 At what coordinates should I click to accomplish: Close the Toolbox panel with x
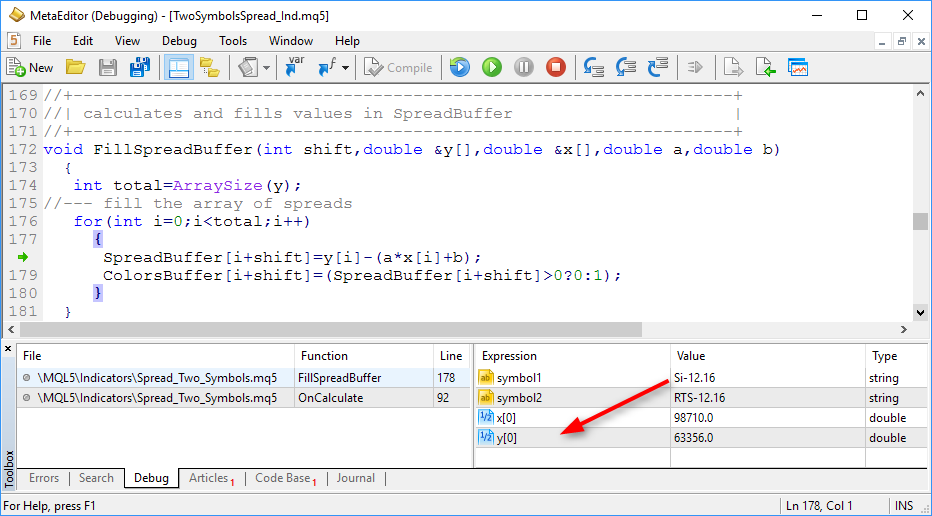coord(8,349)
